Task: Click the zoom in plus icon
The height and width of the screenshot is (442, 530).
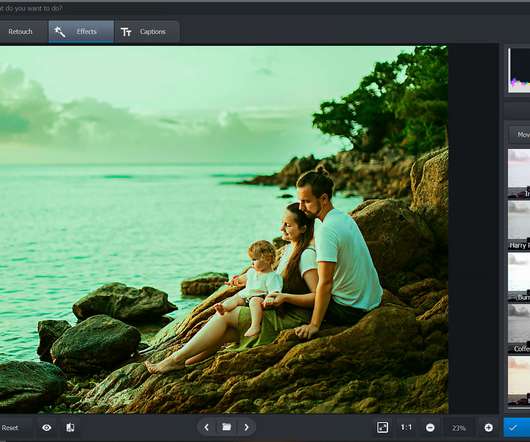Action: [x=488, y=428]
